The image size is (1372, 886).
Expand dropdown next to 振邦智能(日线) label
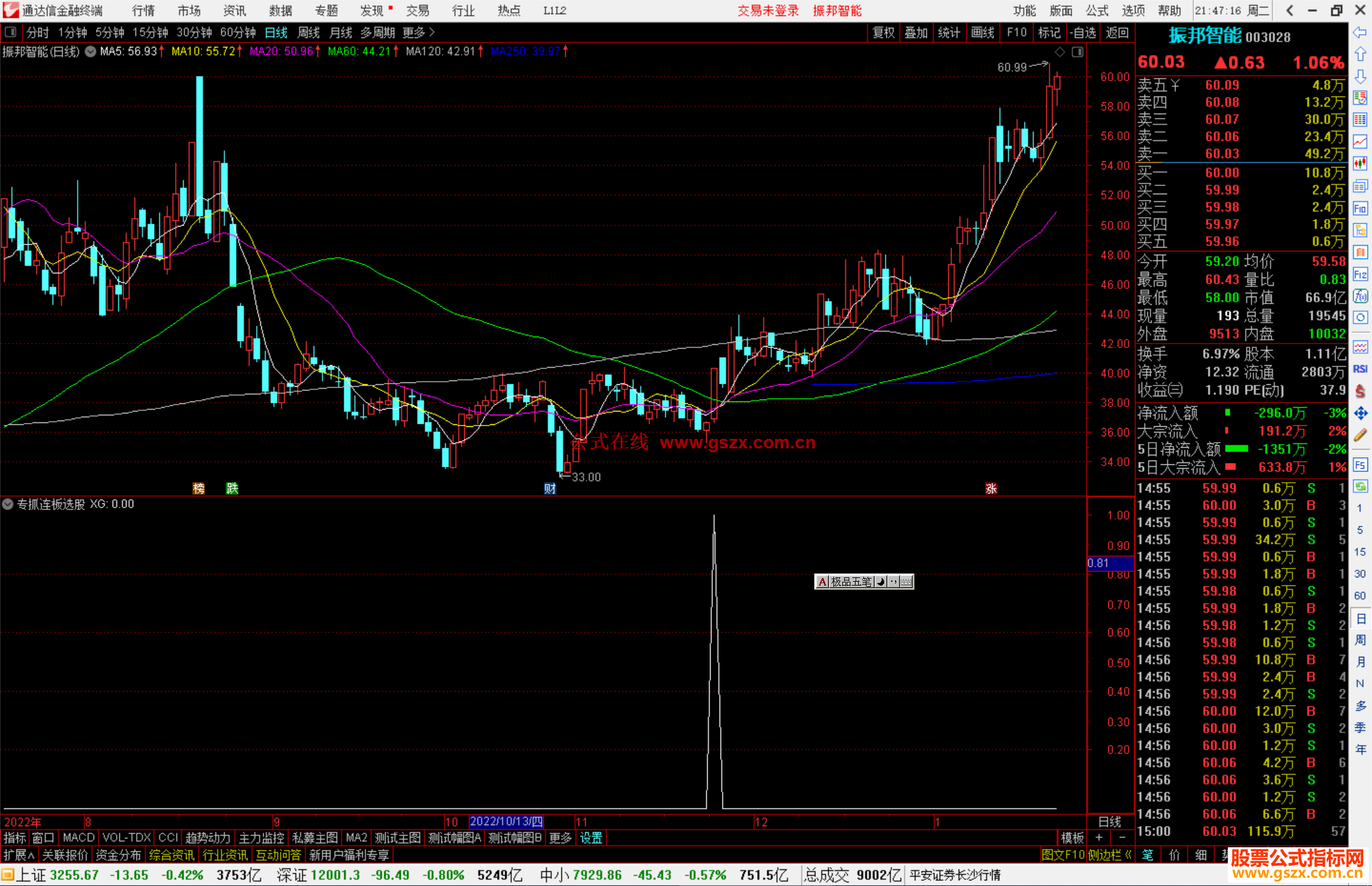(91, 51)
